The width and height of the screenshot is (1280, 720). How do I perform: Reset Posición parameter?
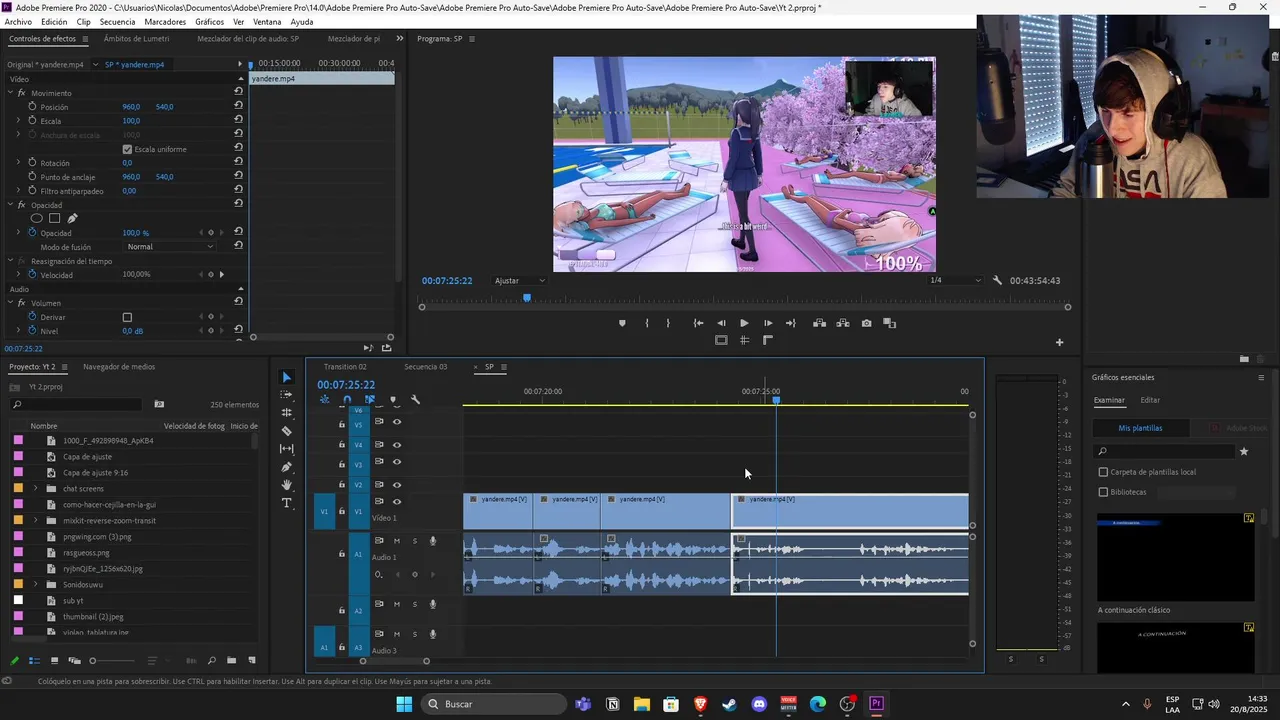(x=238, y=106)
